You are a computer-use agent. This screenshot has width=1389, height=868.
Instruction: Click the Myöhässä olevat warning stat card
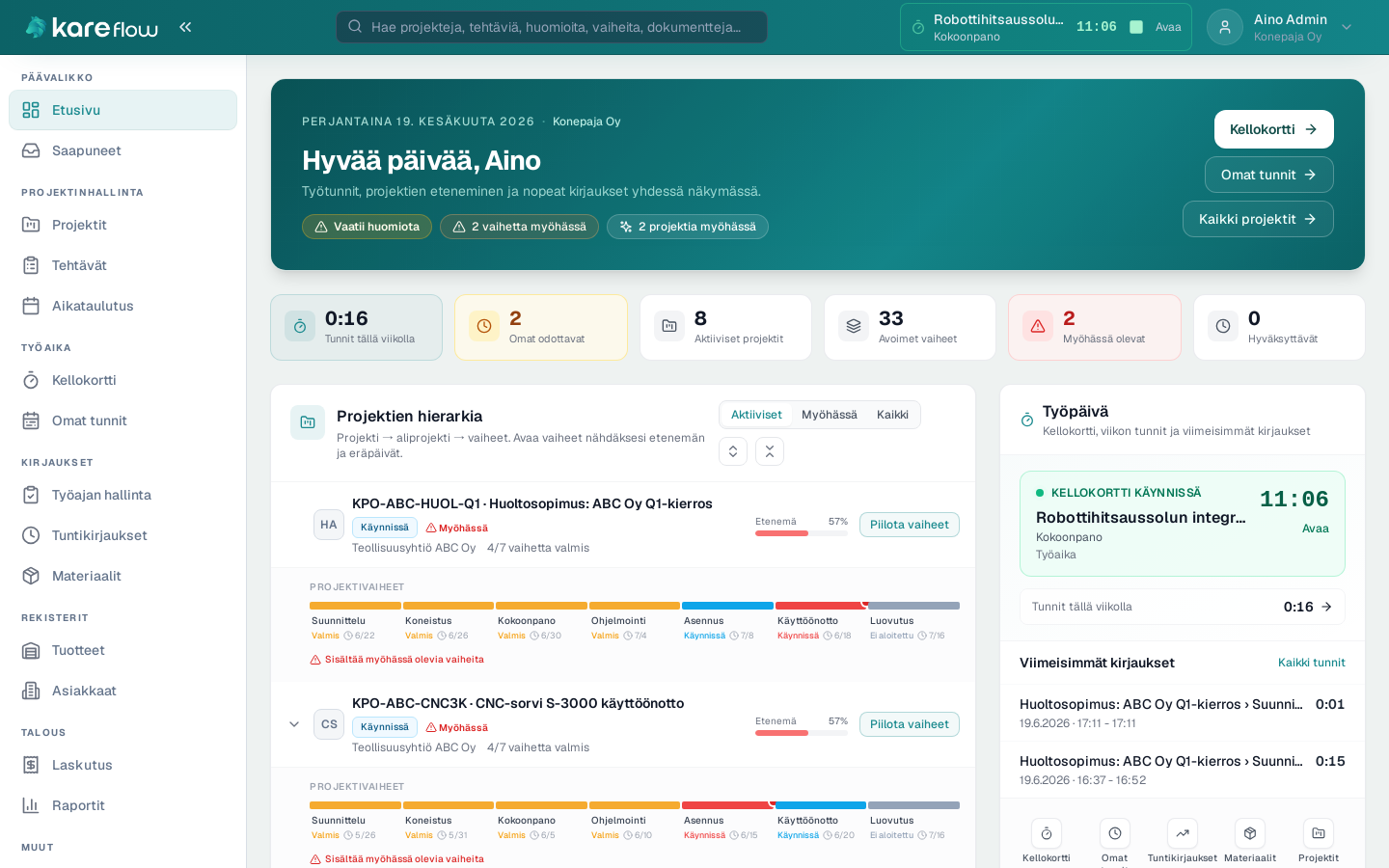point(1095,328)
